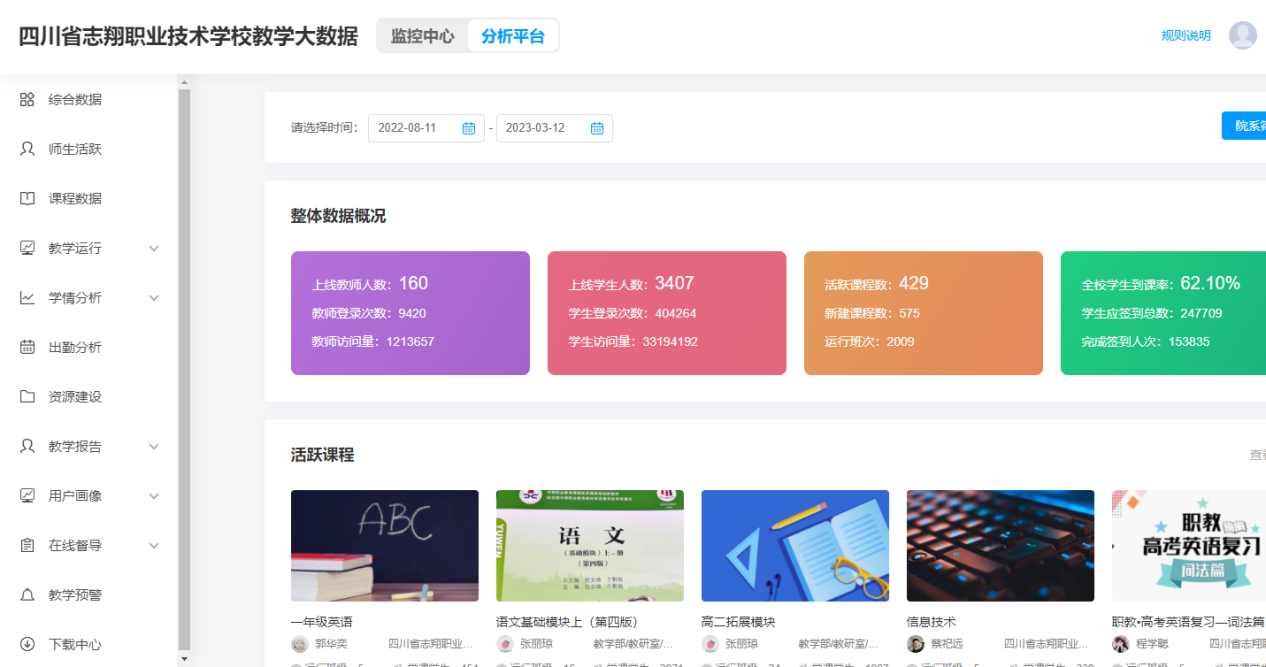Click the 课程数据 book icon
This screenshot has height=667, width=1266.
[x=27, y=198]
